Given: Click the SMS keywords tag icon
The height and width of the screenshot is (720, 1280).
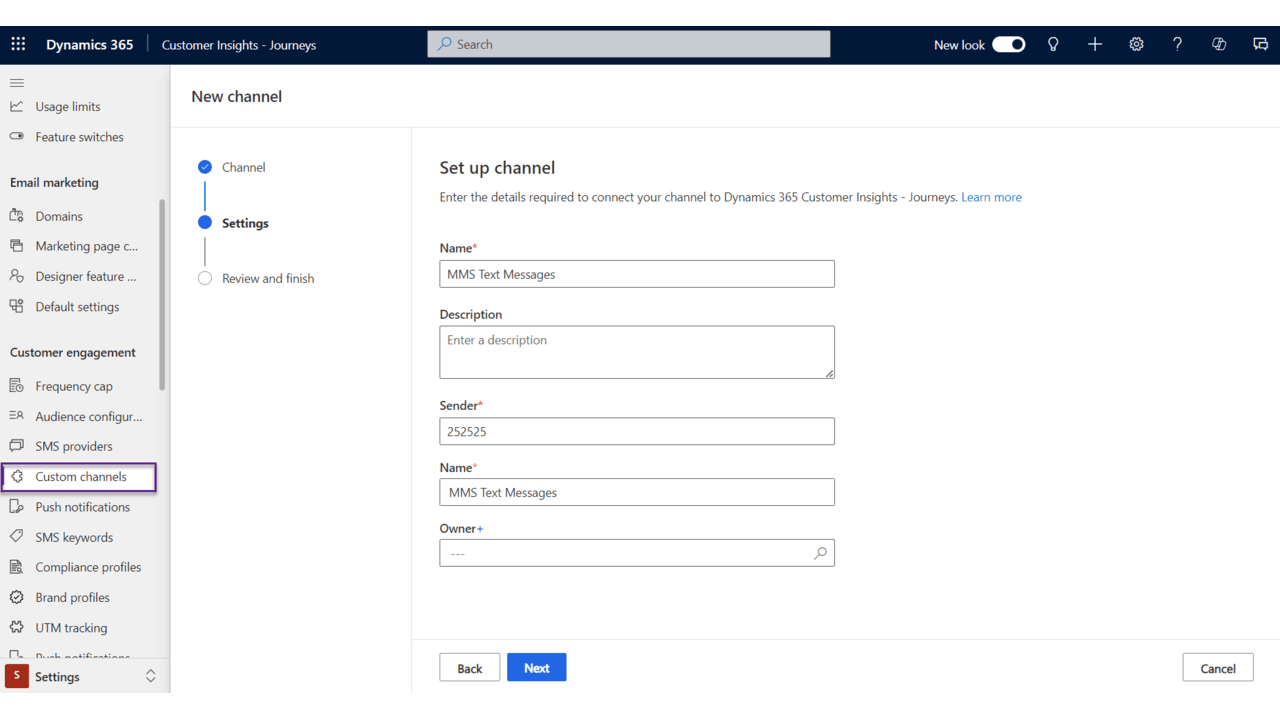Looking at the screenshot, I should pyautogui.click(x=17, y=537).
